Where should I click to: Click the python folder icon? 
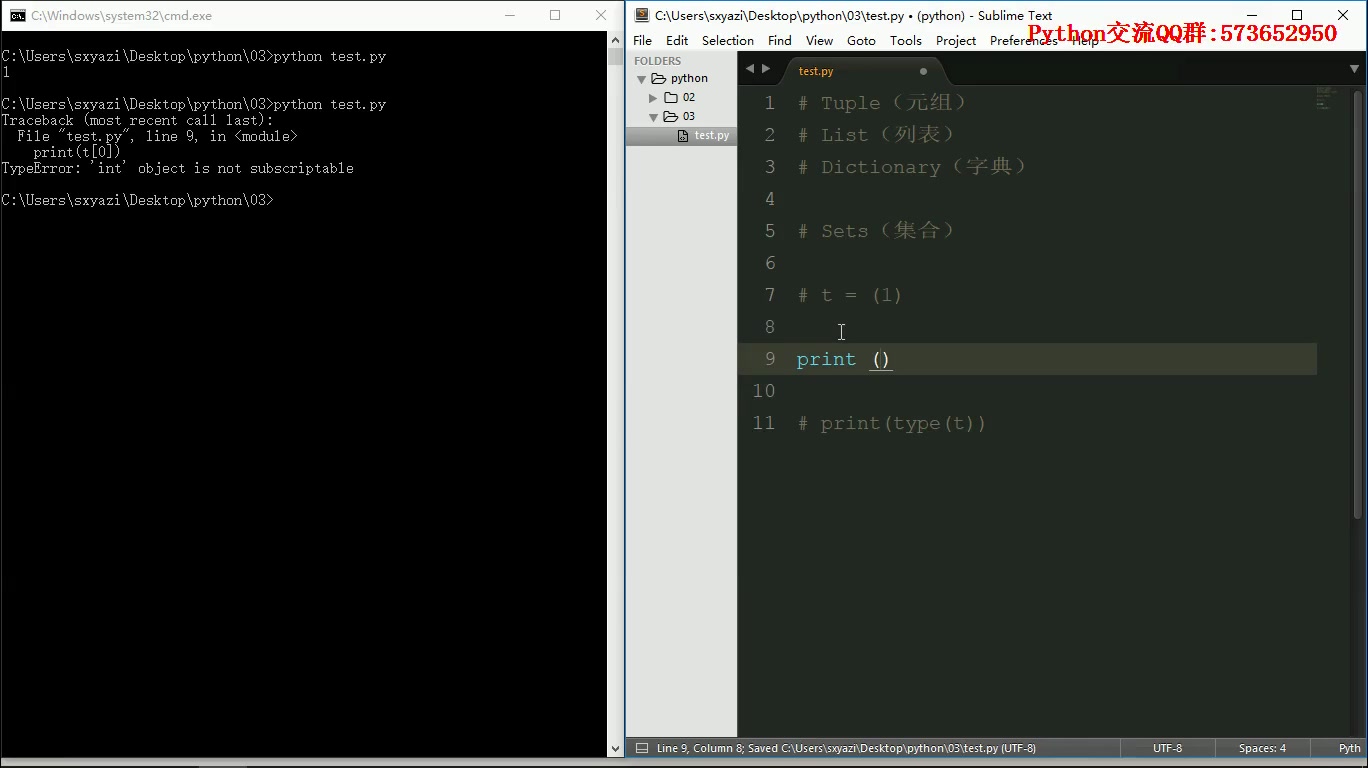pyautogui.click(x=658, y=78)
